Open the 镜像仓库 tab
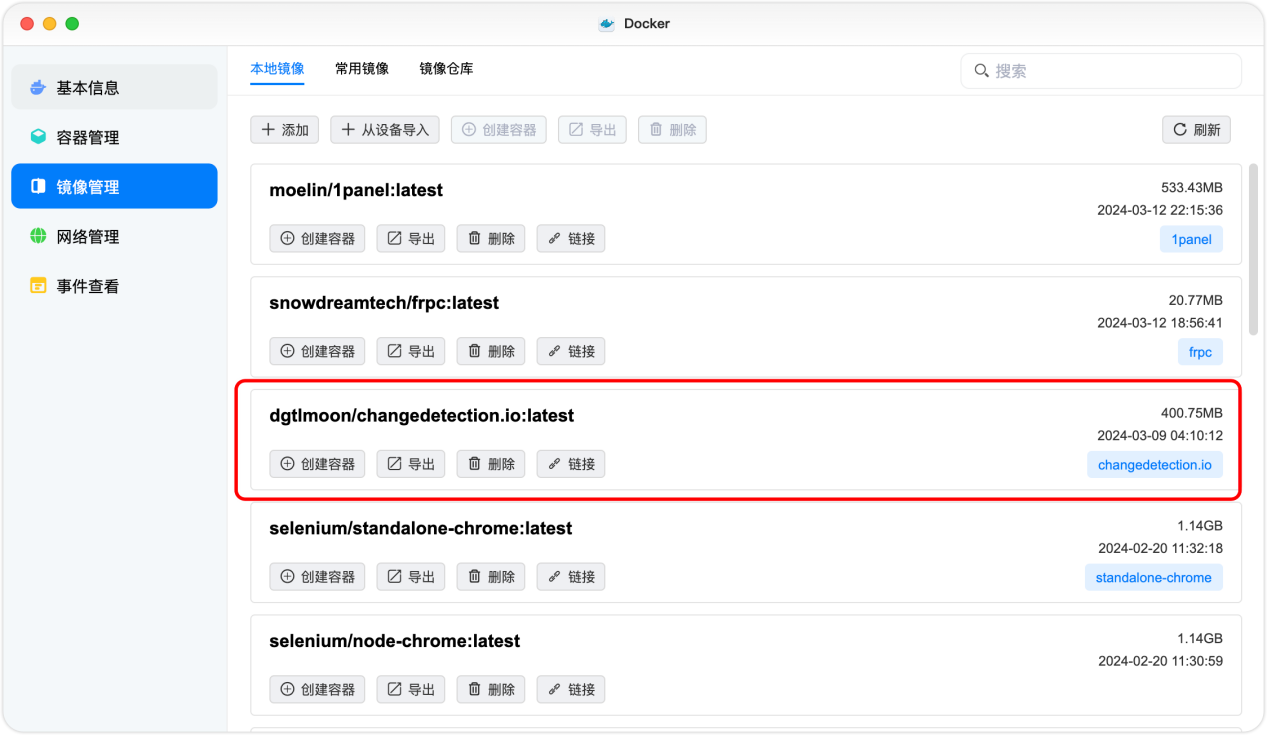 tap(446, 68)
